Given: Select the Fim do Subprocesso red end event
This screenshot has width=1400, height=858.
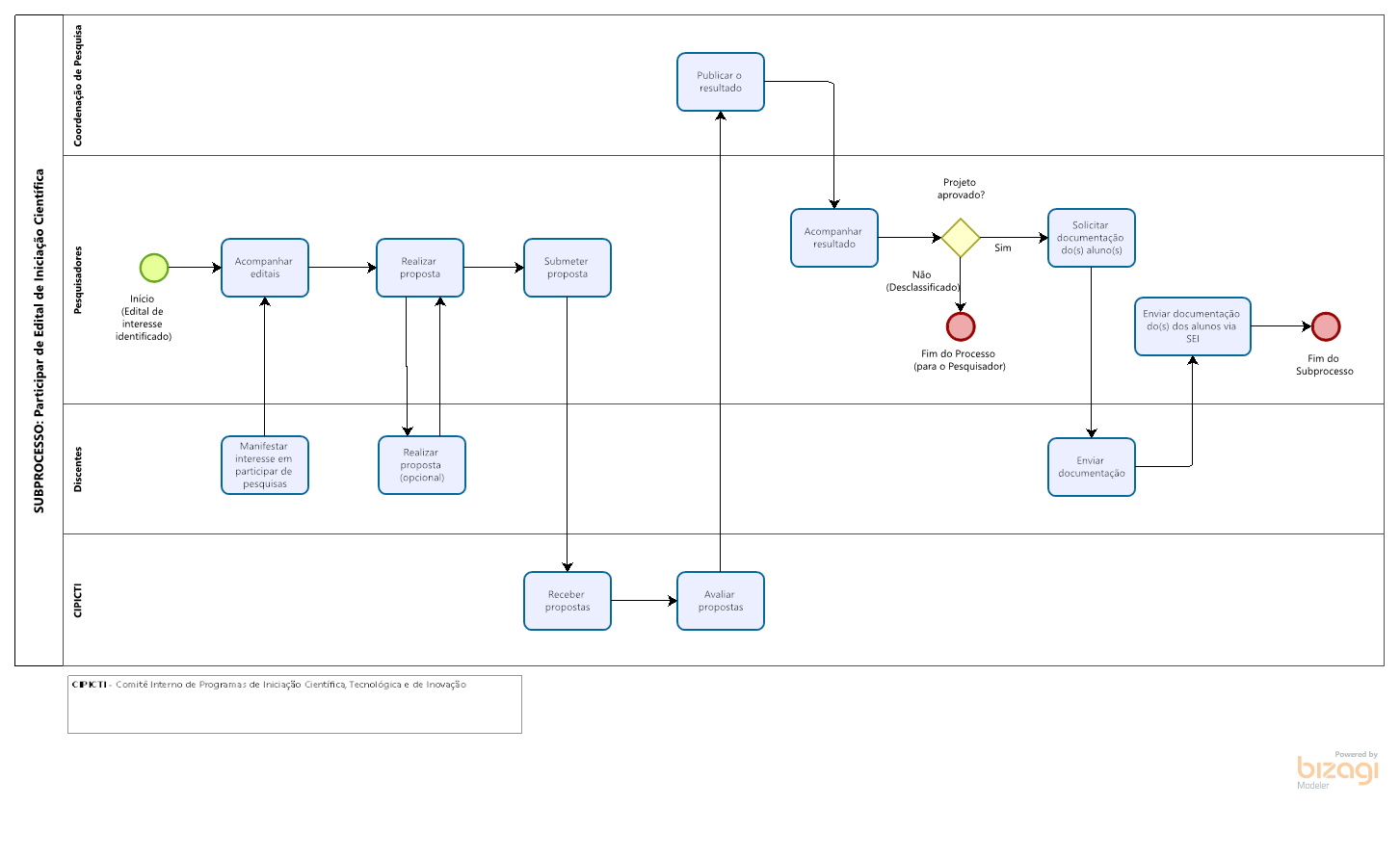Looking at the screenshot, I should pyautogui.click(x=1326, y=326).
